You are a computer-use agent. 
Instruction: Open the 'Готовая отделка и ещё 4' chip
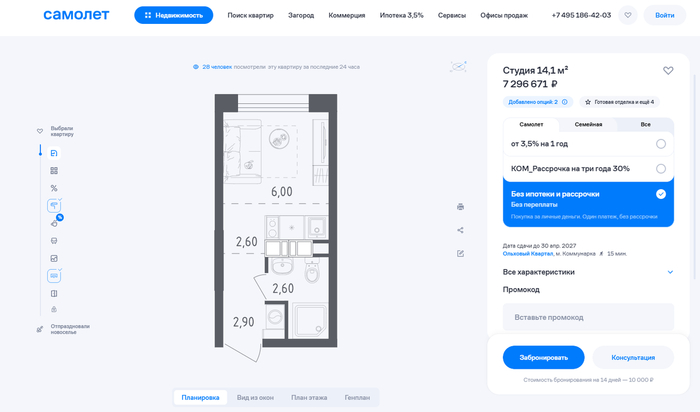[x=619, y=102]
